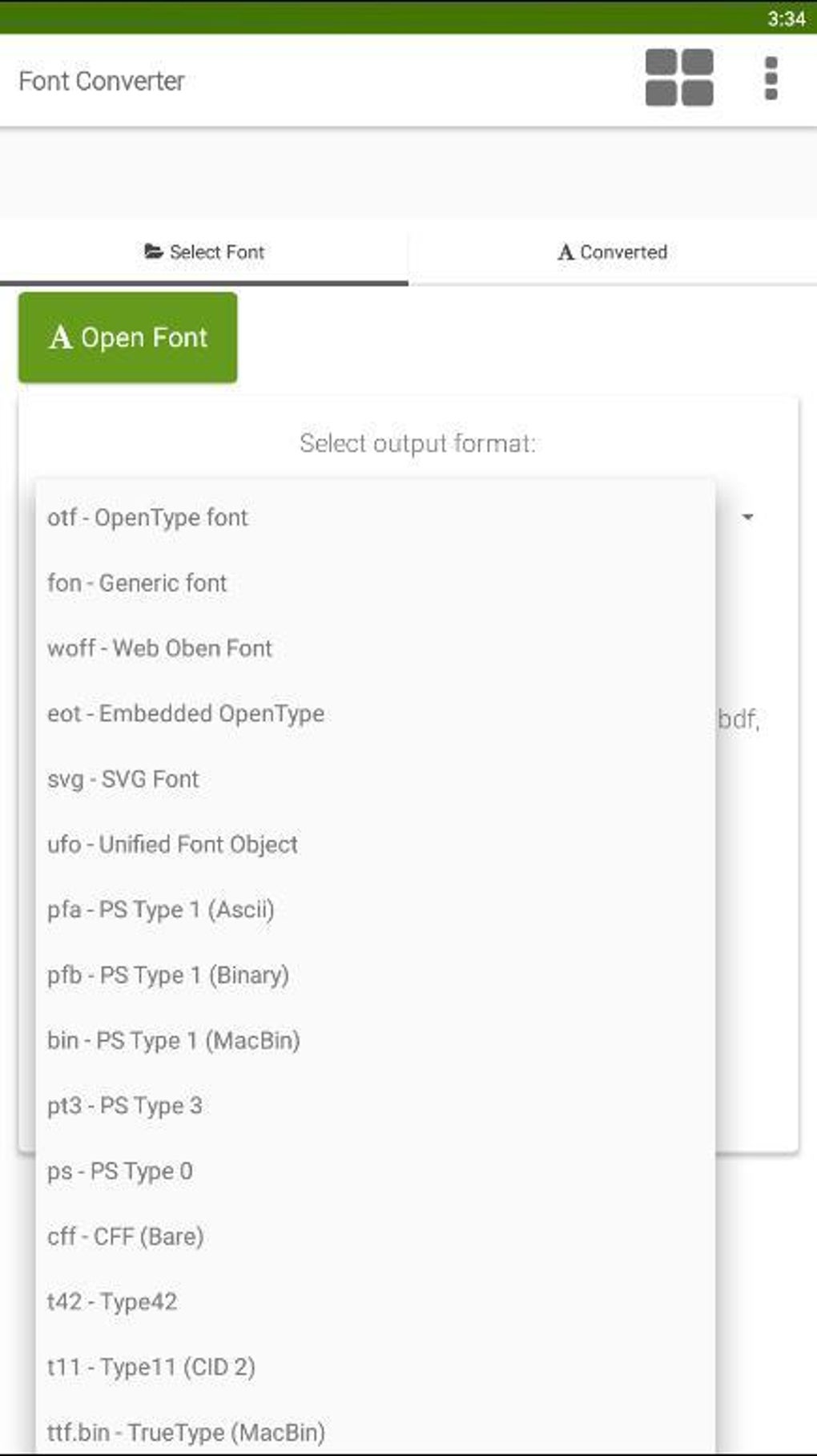Open the three-dot overflow menu
The width and height of the screenshot is (817, 1456).
point(771,79)
